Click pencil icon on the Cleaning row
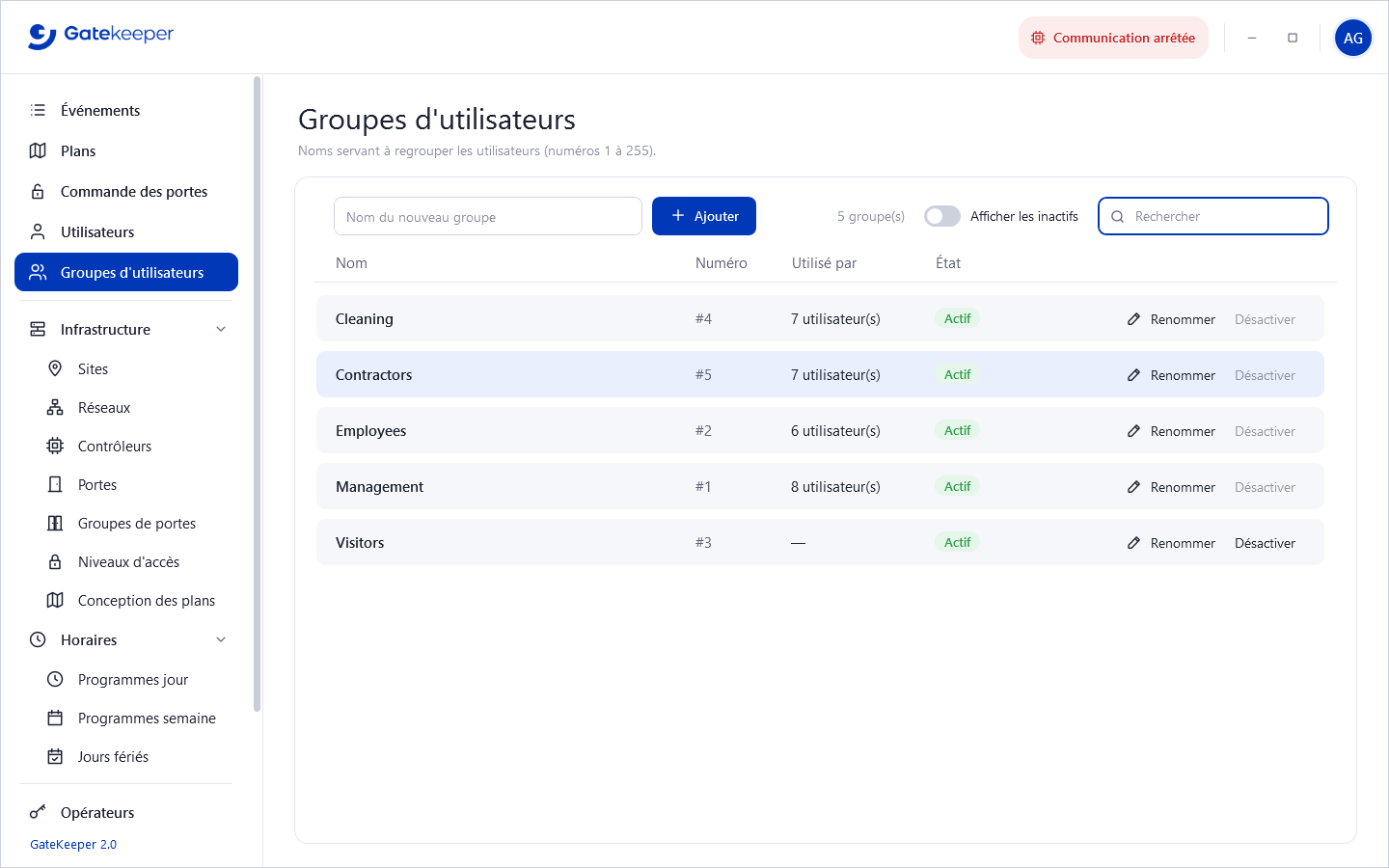Viewport: 1389px width, 868px height. 1133,319
